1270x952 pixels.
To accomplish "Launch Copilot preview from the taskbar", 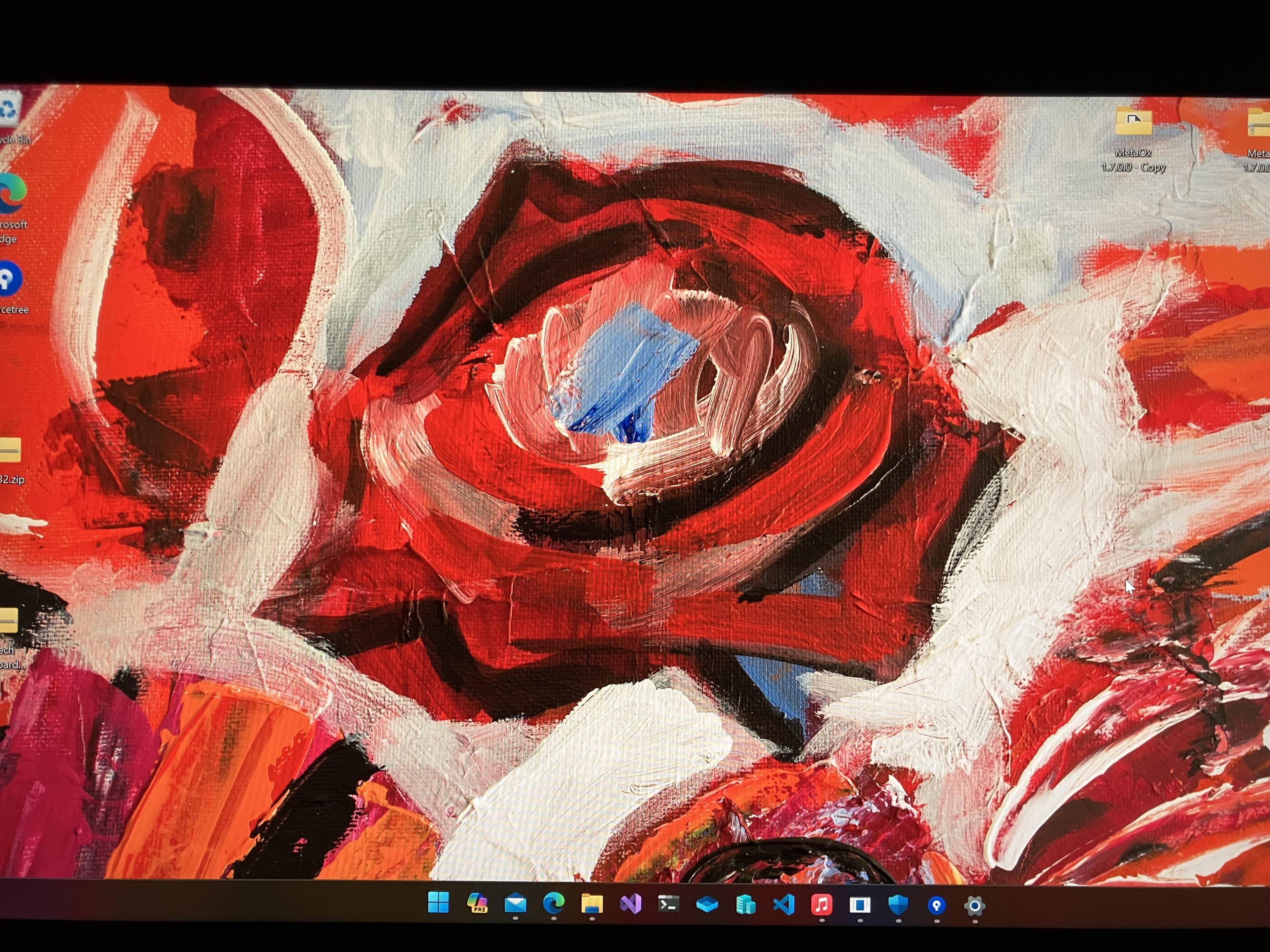I will tap(477, 903).
